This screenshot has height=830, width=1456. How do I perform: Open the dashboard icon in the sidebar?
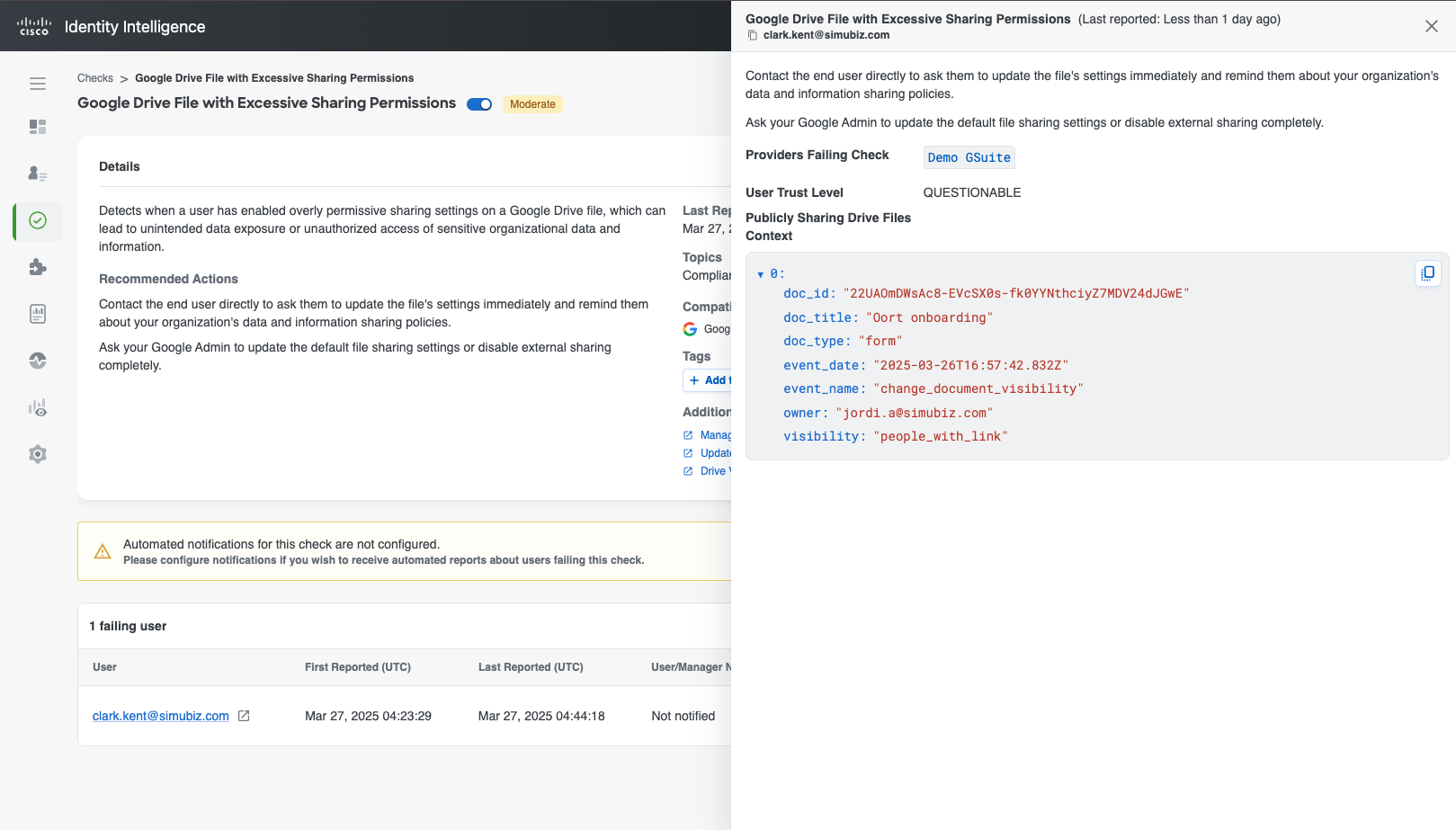click(x=38, y=127)
